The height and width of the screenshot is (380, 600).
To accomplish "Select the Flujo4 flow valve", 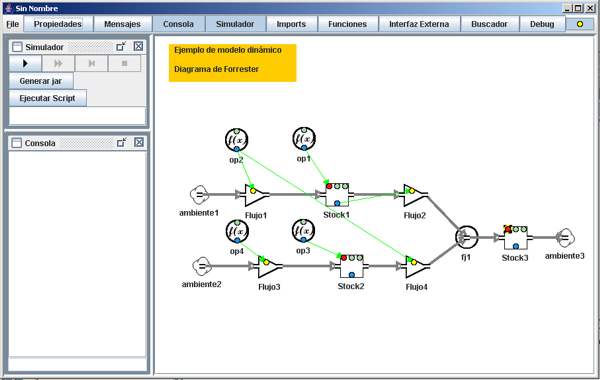I will point(416,266).
